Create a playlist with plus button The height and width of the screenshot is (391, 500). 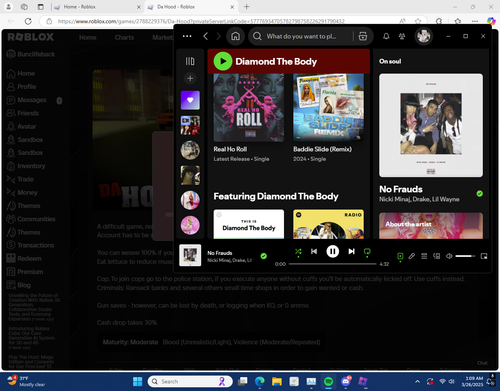click(190, 78)
